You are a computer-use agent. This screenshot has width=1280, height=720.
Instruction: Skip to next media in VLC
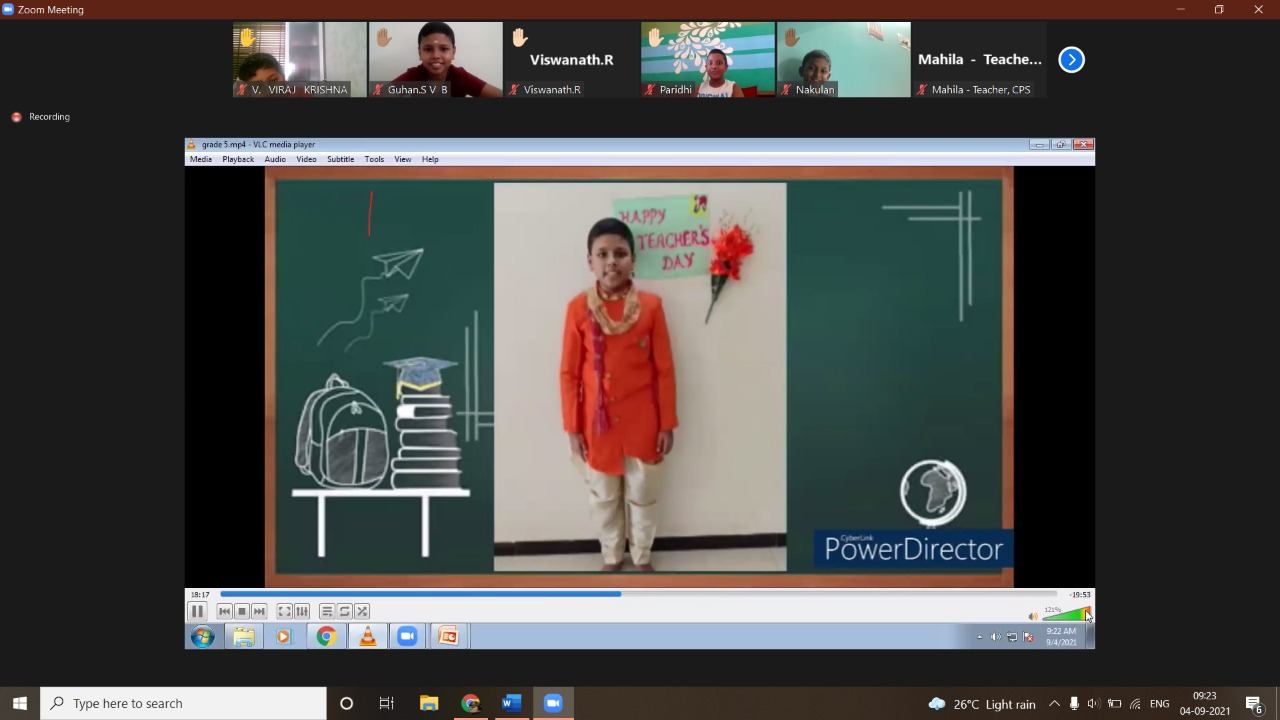[259, 611]
